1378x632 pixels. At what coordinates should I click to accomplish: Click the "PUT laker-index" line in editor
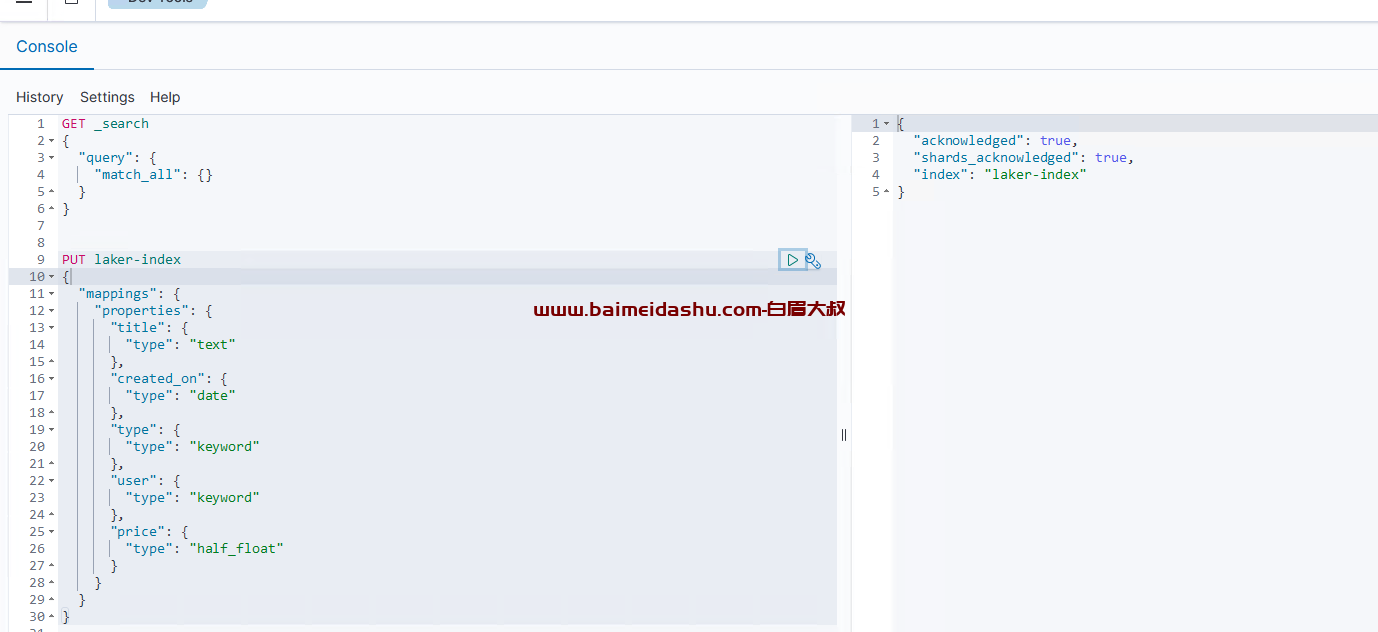[x=122, y=260]
